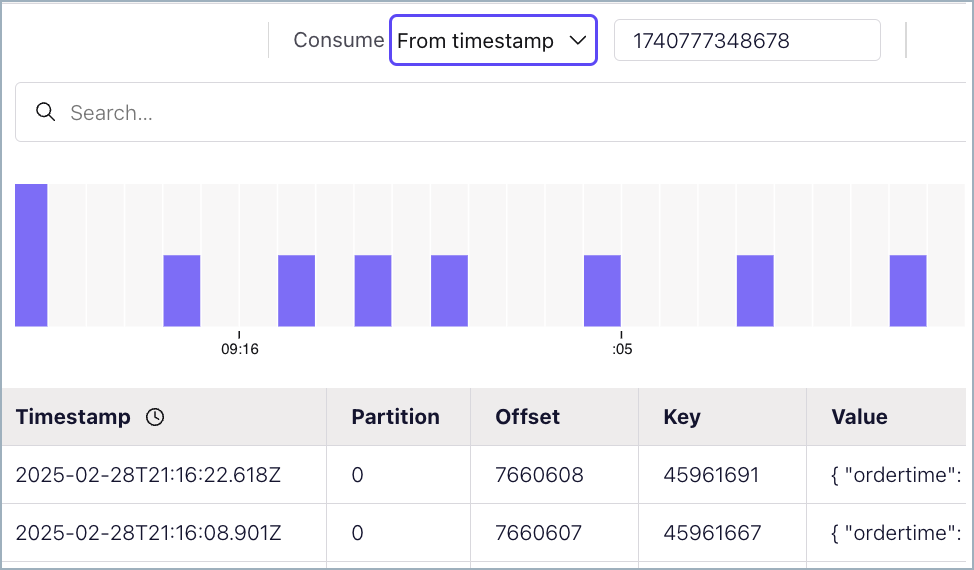
Task: Focus the Search messages field
Action: (500, 112)
